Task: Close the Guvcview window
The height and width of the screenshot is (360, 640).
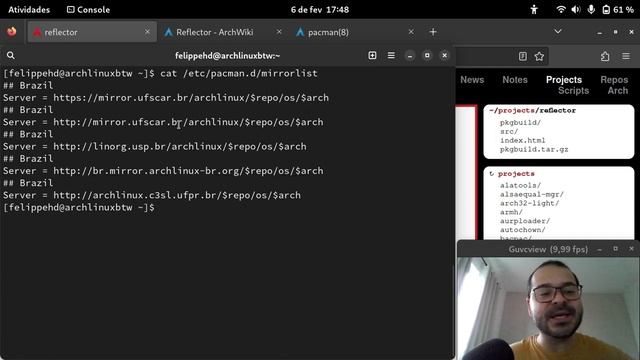Action: pos(631,249)
